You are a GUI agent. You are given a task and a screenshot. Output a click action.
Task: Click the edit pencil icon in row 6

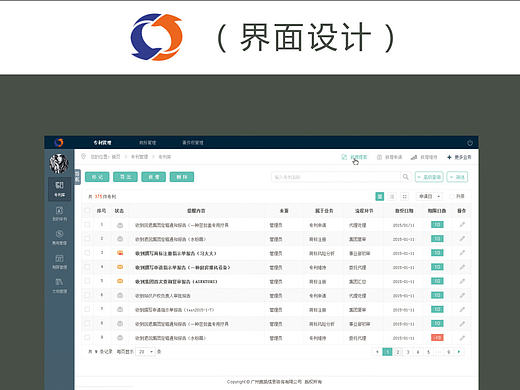[462, 295]
